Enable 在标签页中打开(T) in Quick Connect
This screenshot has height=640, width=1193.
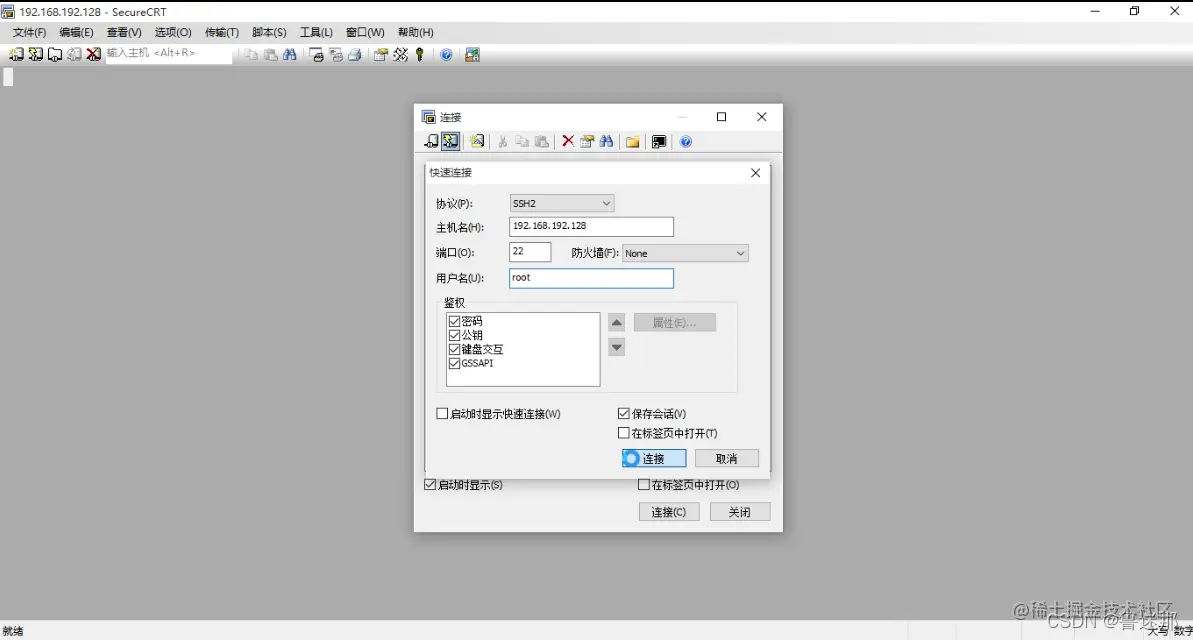point(624,433)
